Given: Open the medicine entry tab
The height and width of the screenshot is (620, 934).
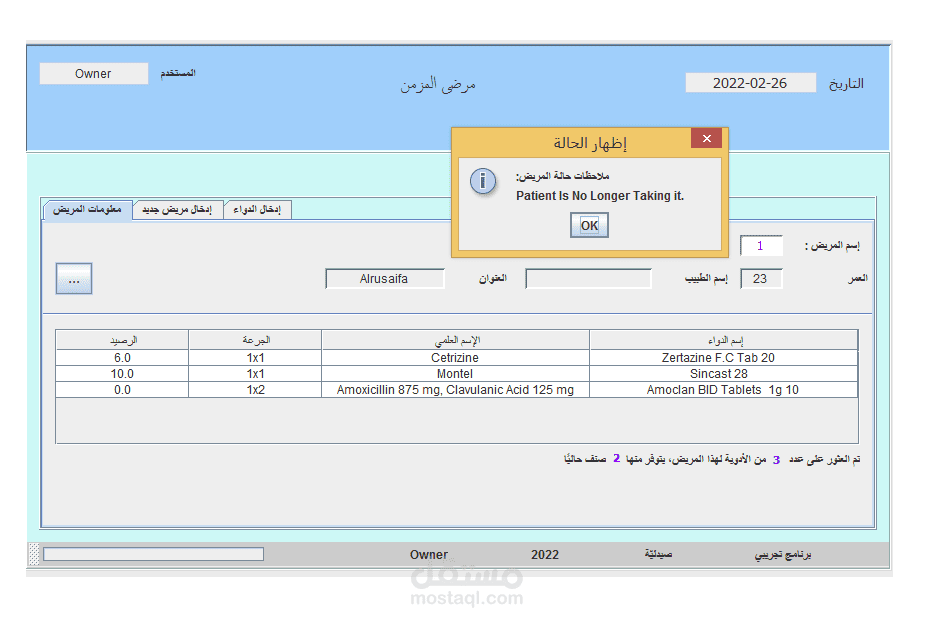Looking at the screenshot, I should point(257,209).
